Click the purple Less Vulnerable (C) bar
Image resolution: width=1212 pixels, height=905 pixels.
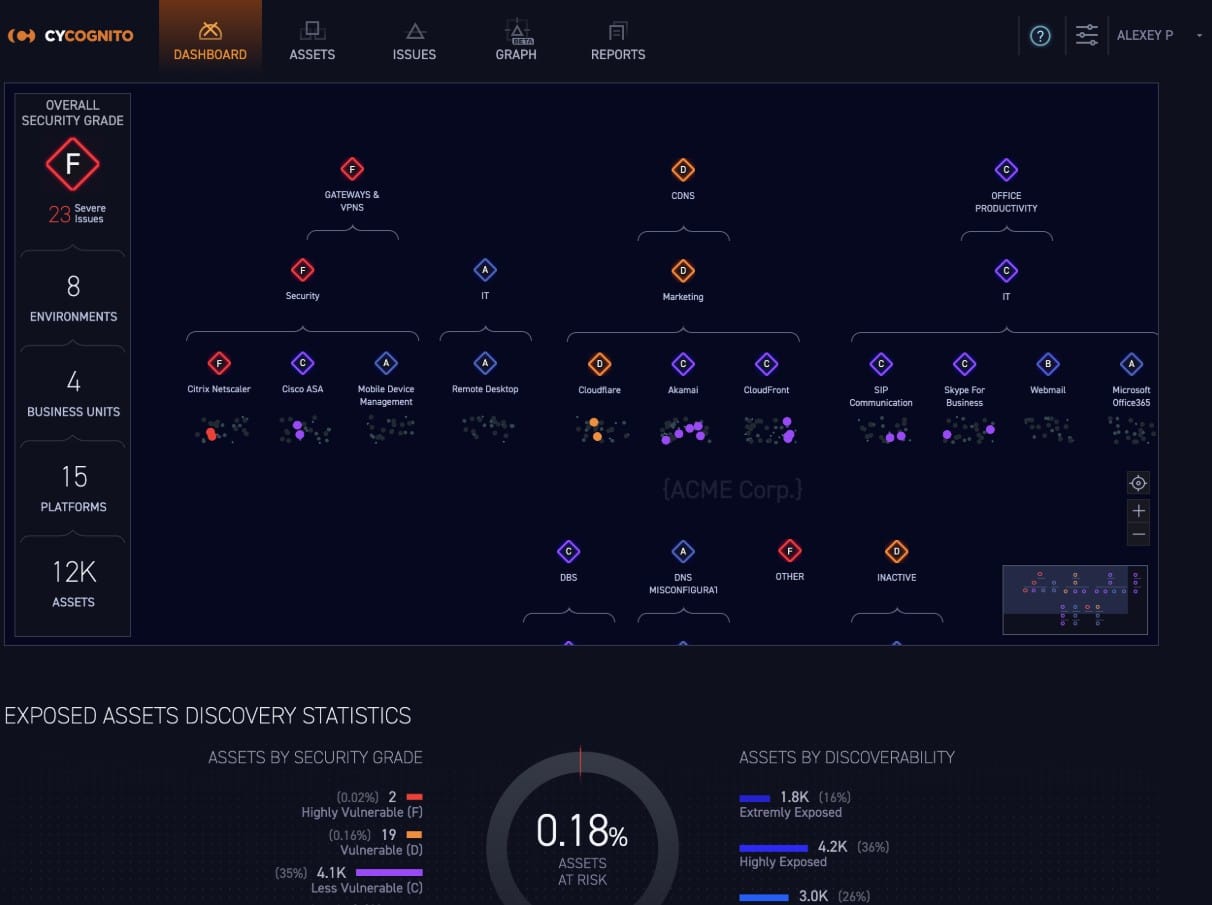coord(389,872)
